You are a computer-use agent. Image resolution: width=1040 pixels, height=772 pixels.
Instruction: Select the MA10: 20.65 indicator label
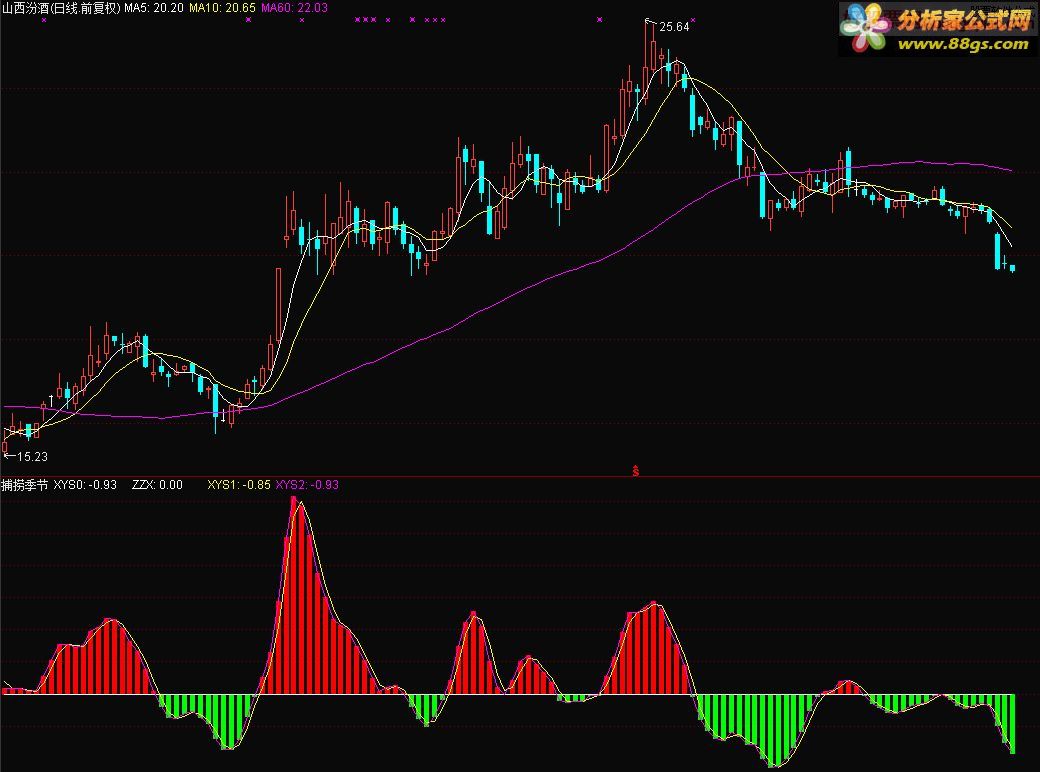[x=222, y=8]
